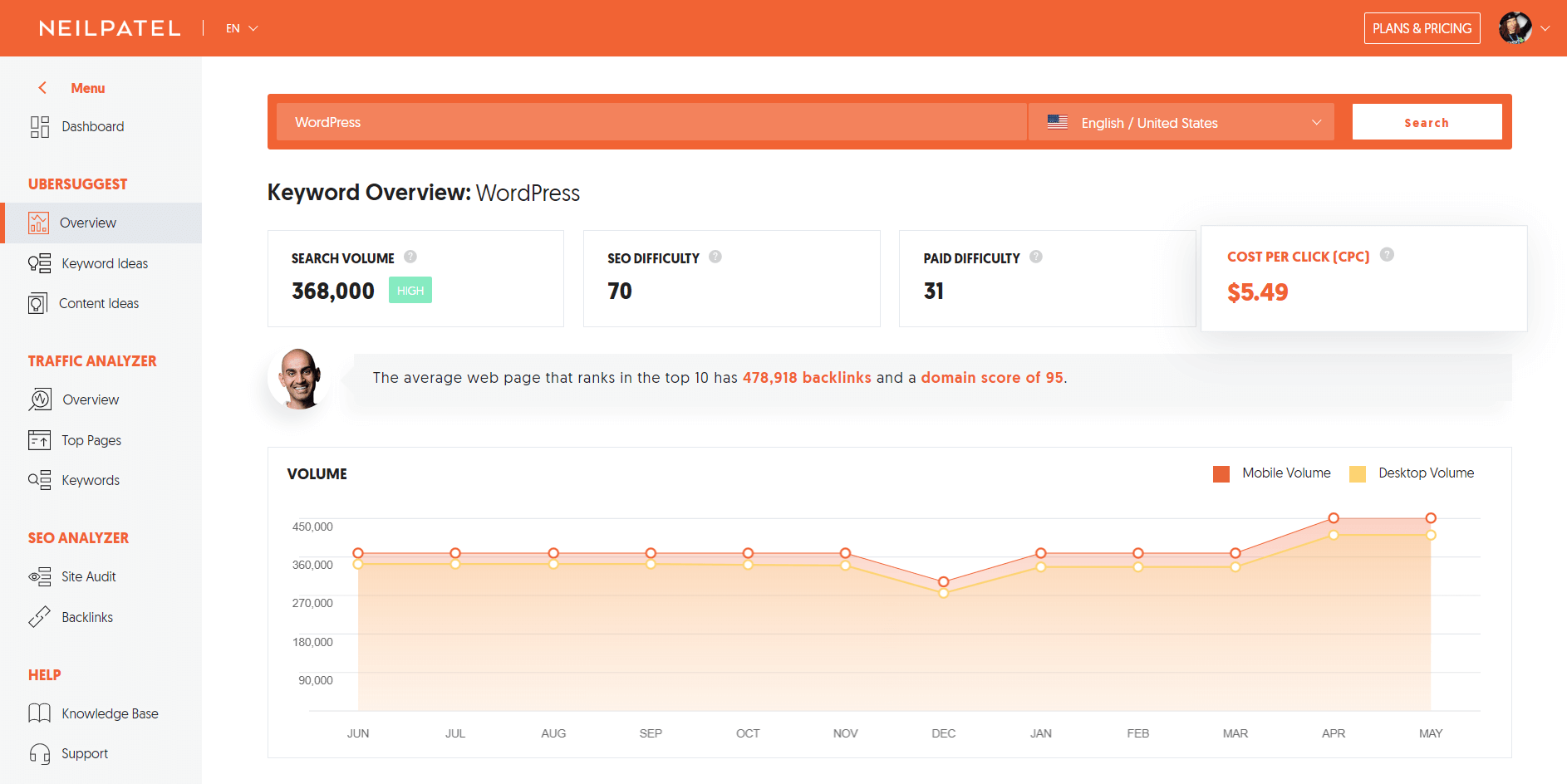Click the TRAFFIC ANALYZER section heading
The width and height of the screenshot is (1567, 784).
92,361
